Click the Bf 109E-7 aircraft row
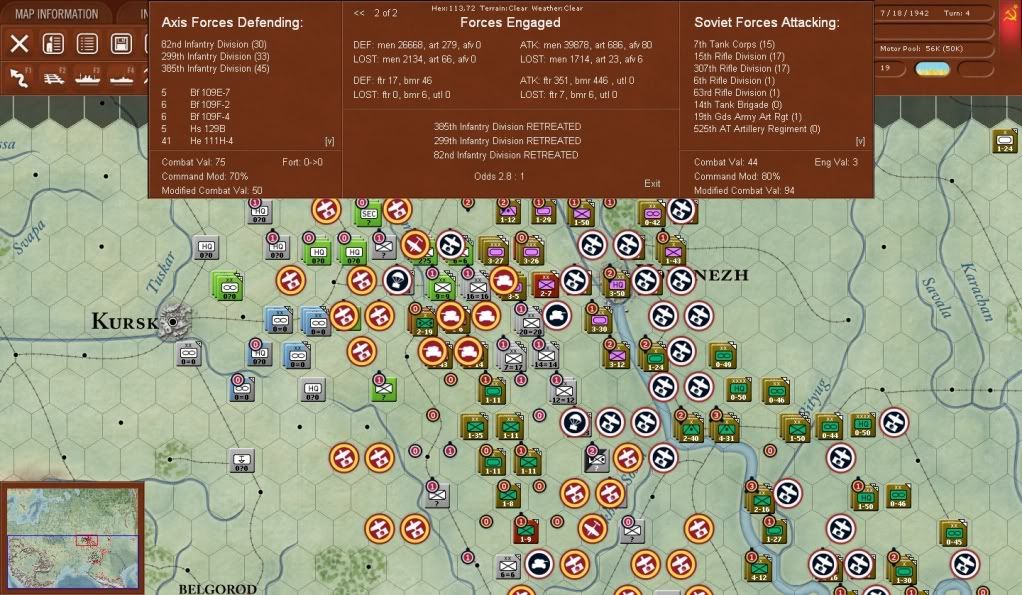Screen dimensions: 1022x595 click(x=196, y=93)
